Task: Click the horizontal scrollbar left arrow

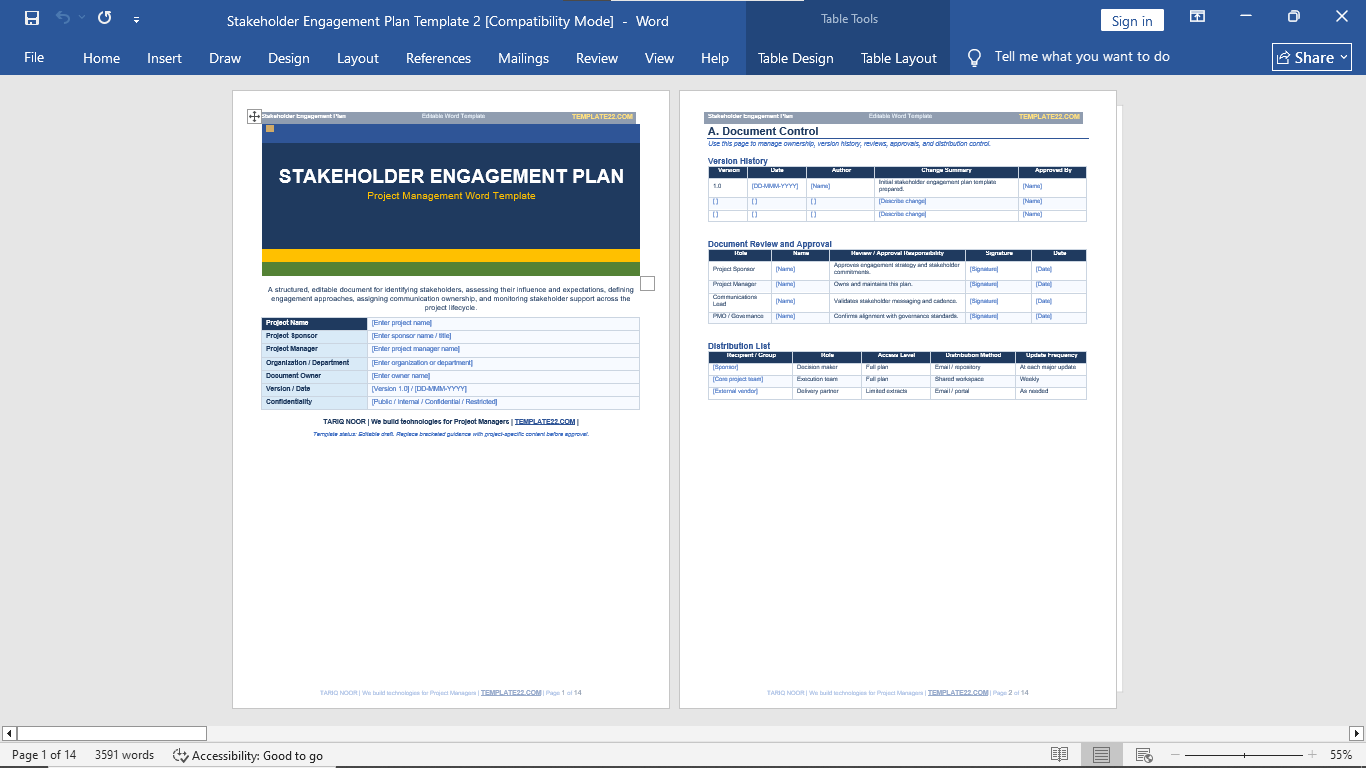Action: (x=8, y=733)
